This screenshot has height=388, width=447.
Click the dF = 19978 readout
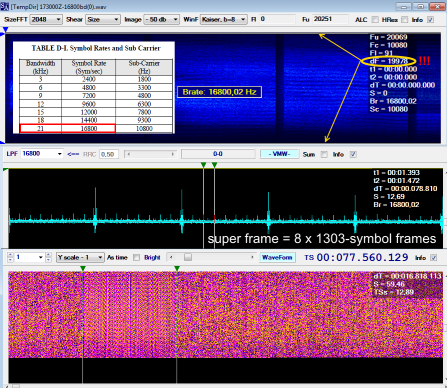[389, 61]
